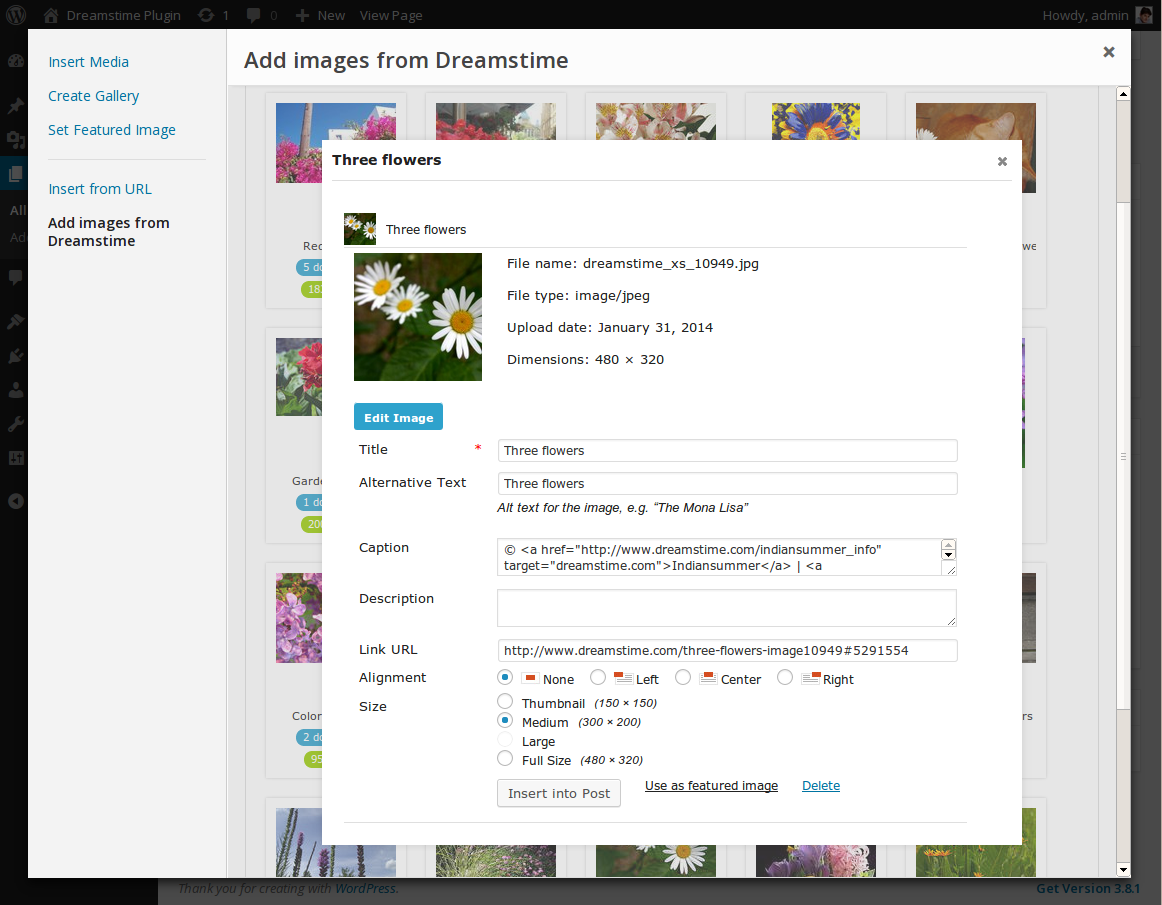Screen dimensions: 1162x905
Task: Open the + New dropdown menu
Action: pos(322,15)
